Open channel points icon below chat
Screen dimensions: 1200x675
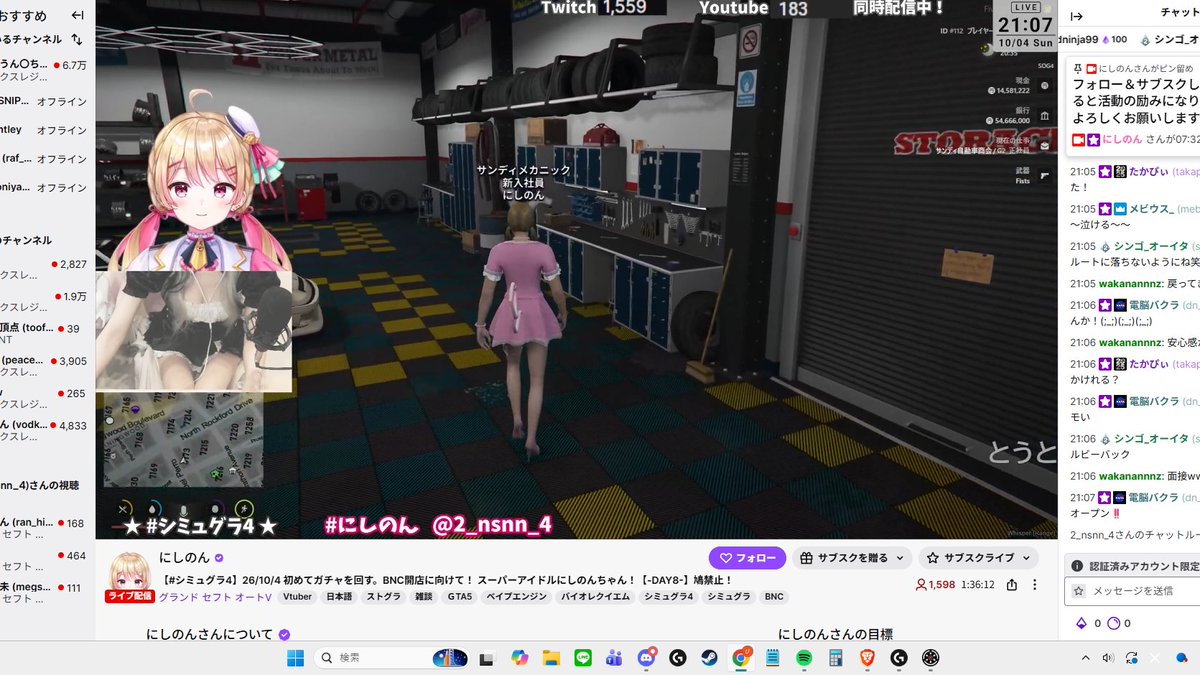[1113, 623]
